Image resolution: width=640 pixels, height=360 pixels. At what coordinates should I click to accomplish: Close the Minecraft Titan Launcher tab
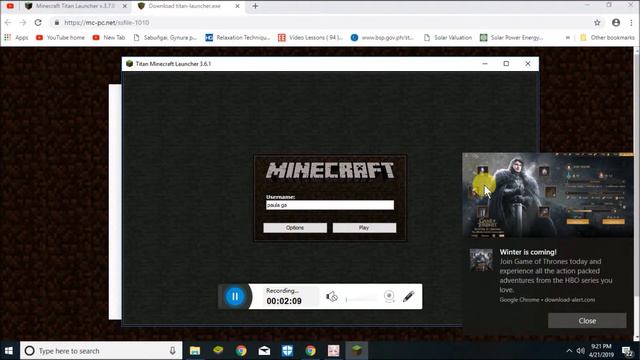click(x=125, y=6)
